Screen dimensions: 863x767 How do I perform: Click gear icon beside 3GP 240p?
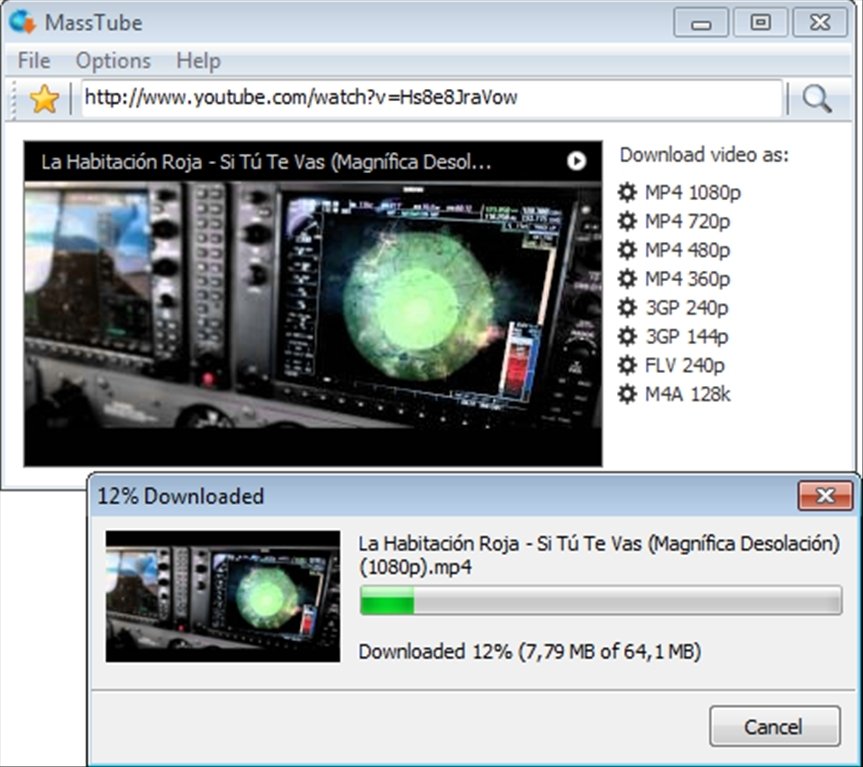click(627, 308)
